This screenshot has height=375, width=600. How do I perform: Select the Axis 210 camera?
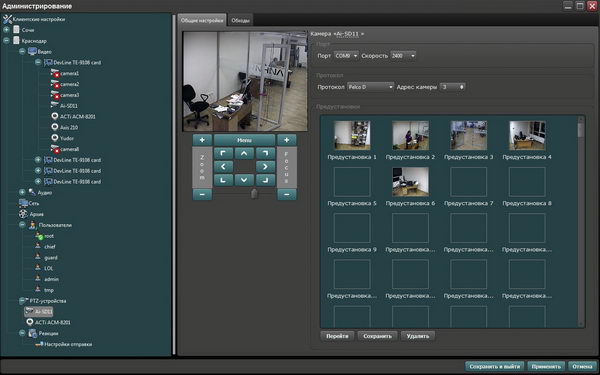[x=69, y=127]
